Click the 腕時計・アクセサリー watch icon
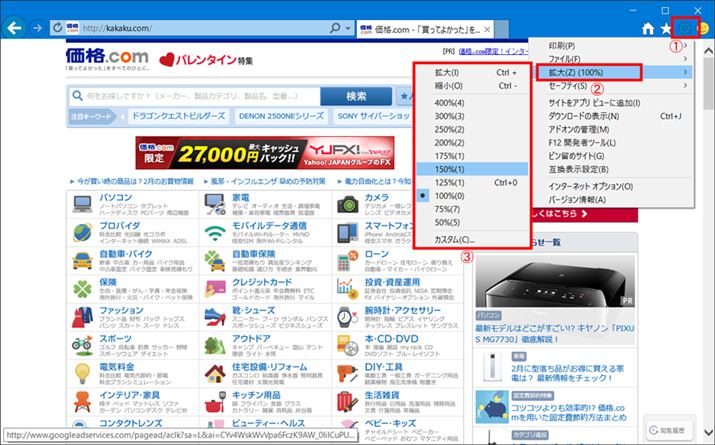Screen dimensions: 715x445 coord(347,317)
